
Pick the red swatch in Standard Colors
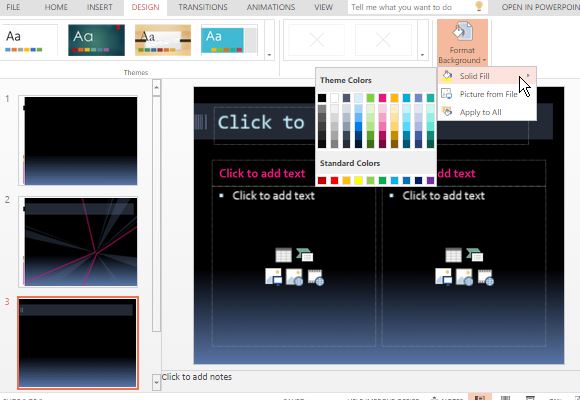[334, 180]
